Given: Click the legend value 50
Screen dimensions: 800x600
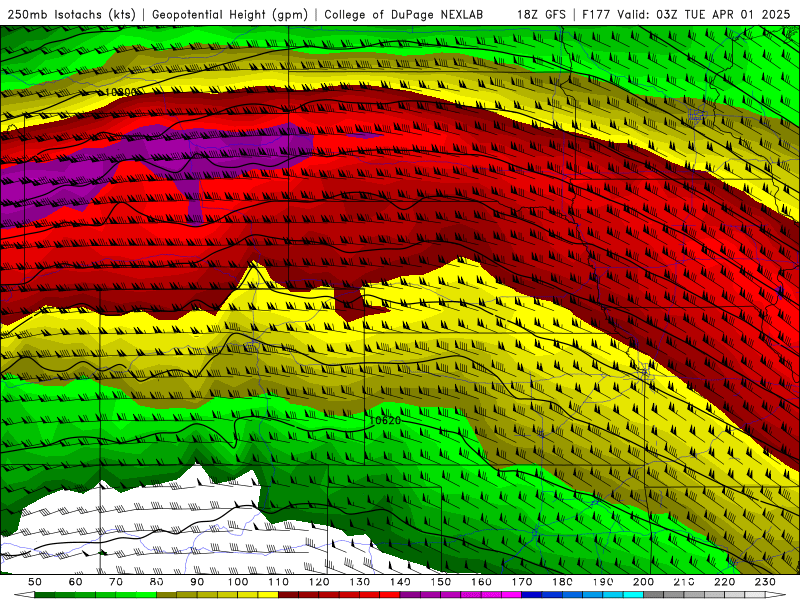Looking at the screenshot, I should point(35,582).
